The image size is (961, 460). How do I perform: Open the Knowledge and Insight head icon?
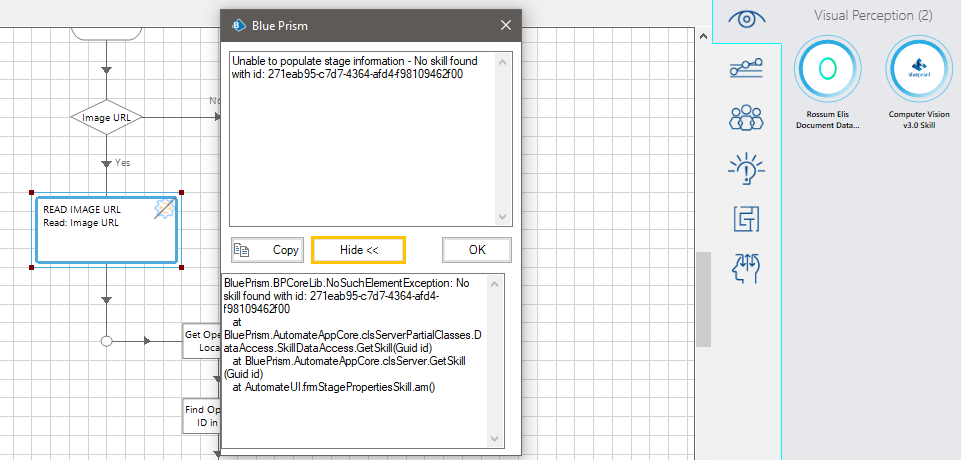[x=746, y=269]
